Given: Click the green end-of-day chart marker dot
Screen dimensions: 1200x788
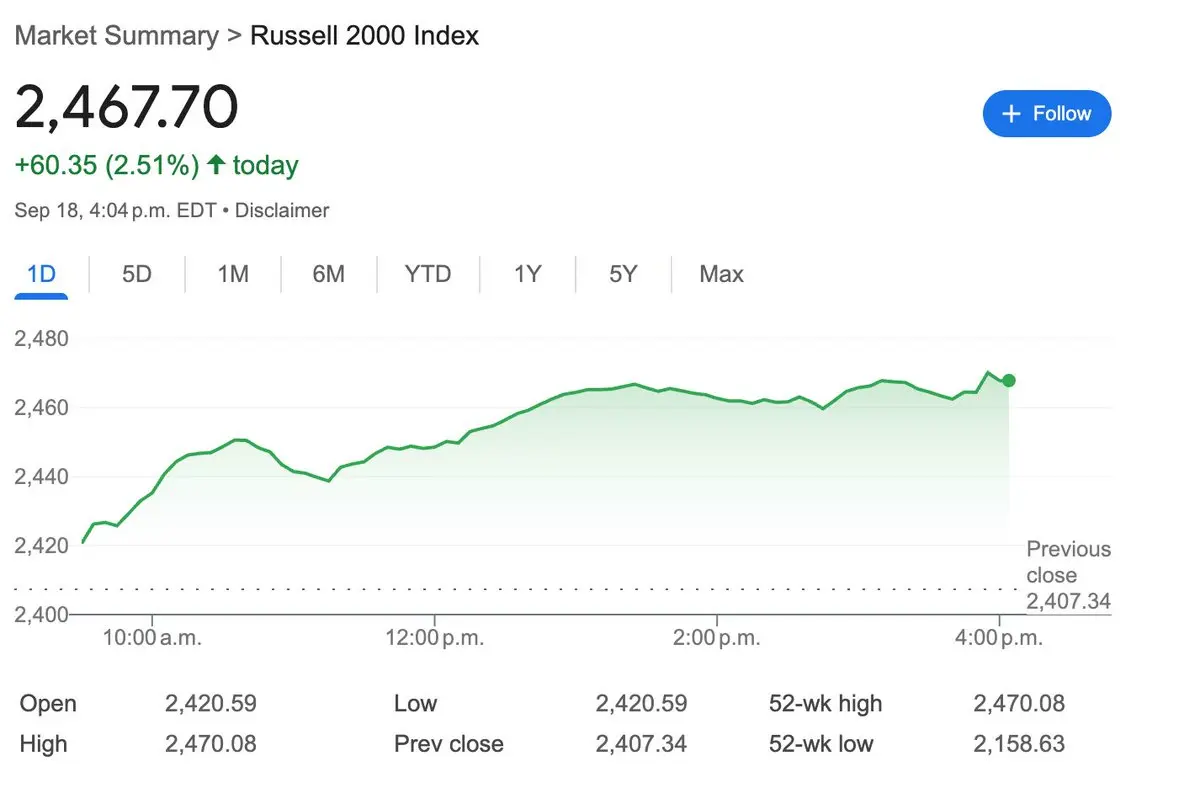Looking at the screenshot, I should pyautogui.click(x=1009, y=380).
